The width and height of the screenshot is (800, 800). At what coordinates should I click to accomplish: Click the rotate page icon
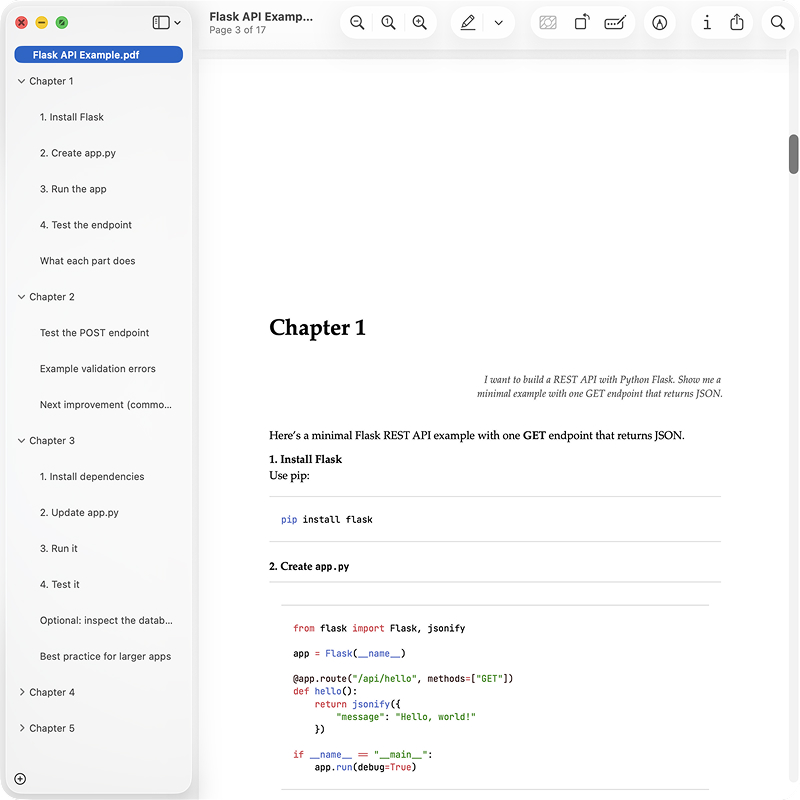tap(582, 22)
